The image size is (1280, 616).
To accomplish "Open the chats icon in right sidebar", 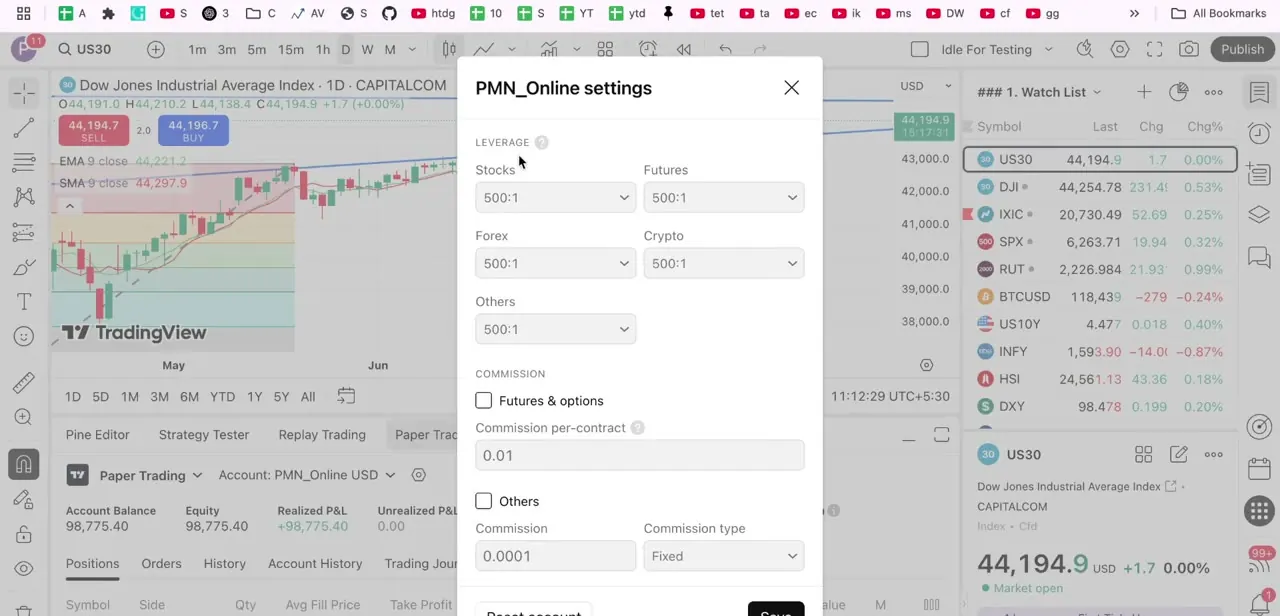I will coord(1259,258).
